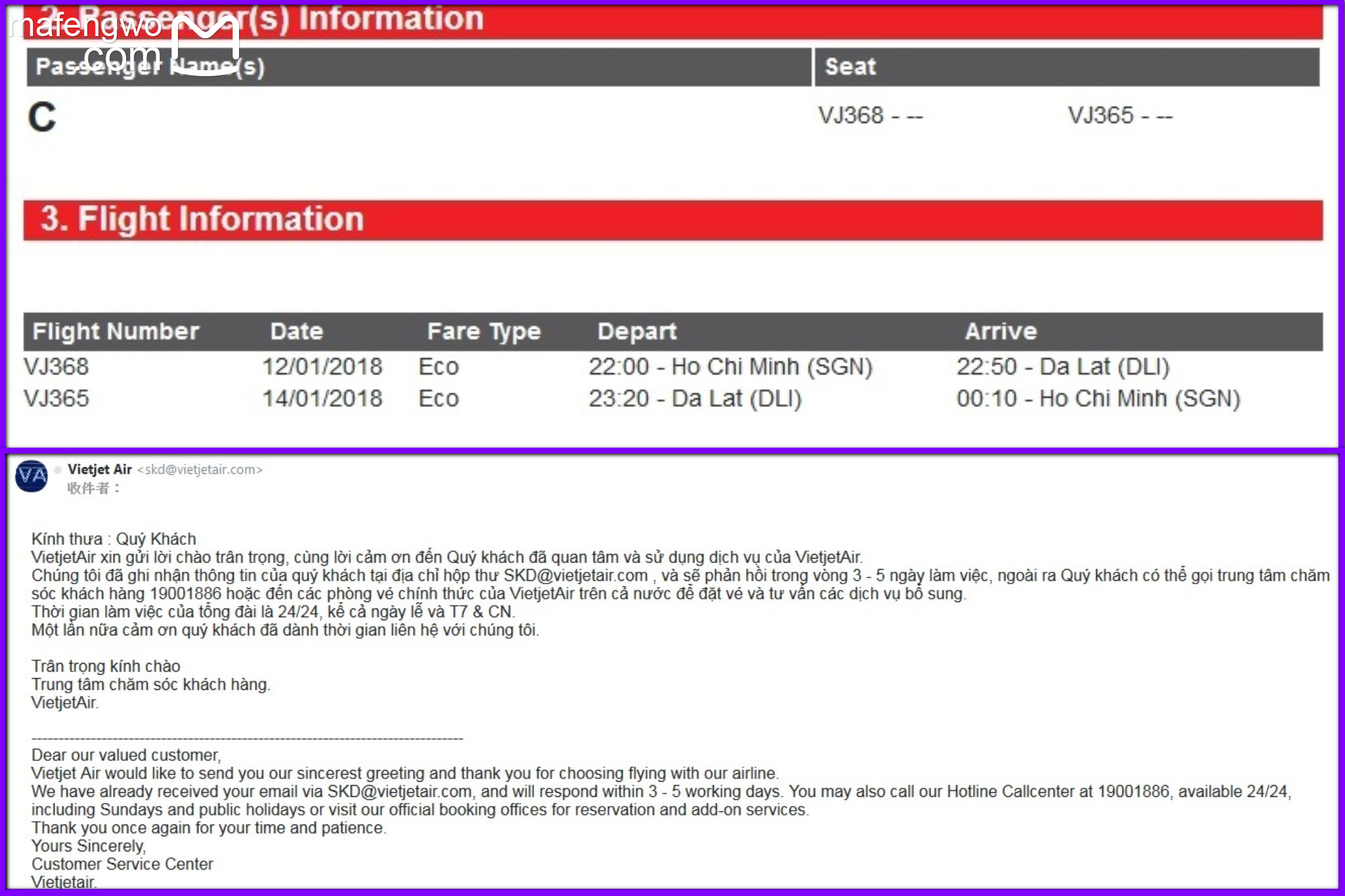
Task: Click the line Một lần nữa cảm ơn quý khách
Action: click(285, 630)
